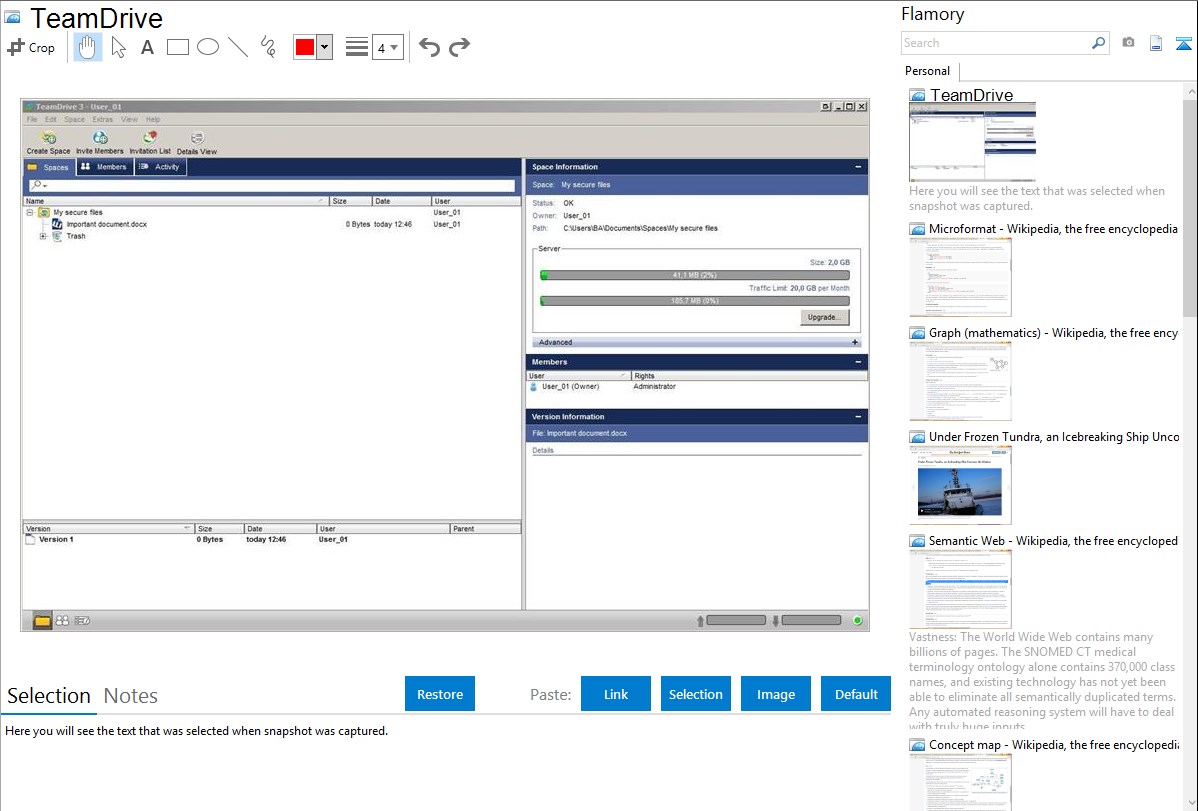Choose the freehand drawing tool
This screenshot has width=1198, height=811.
268,47
